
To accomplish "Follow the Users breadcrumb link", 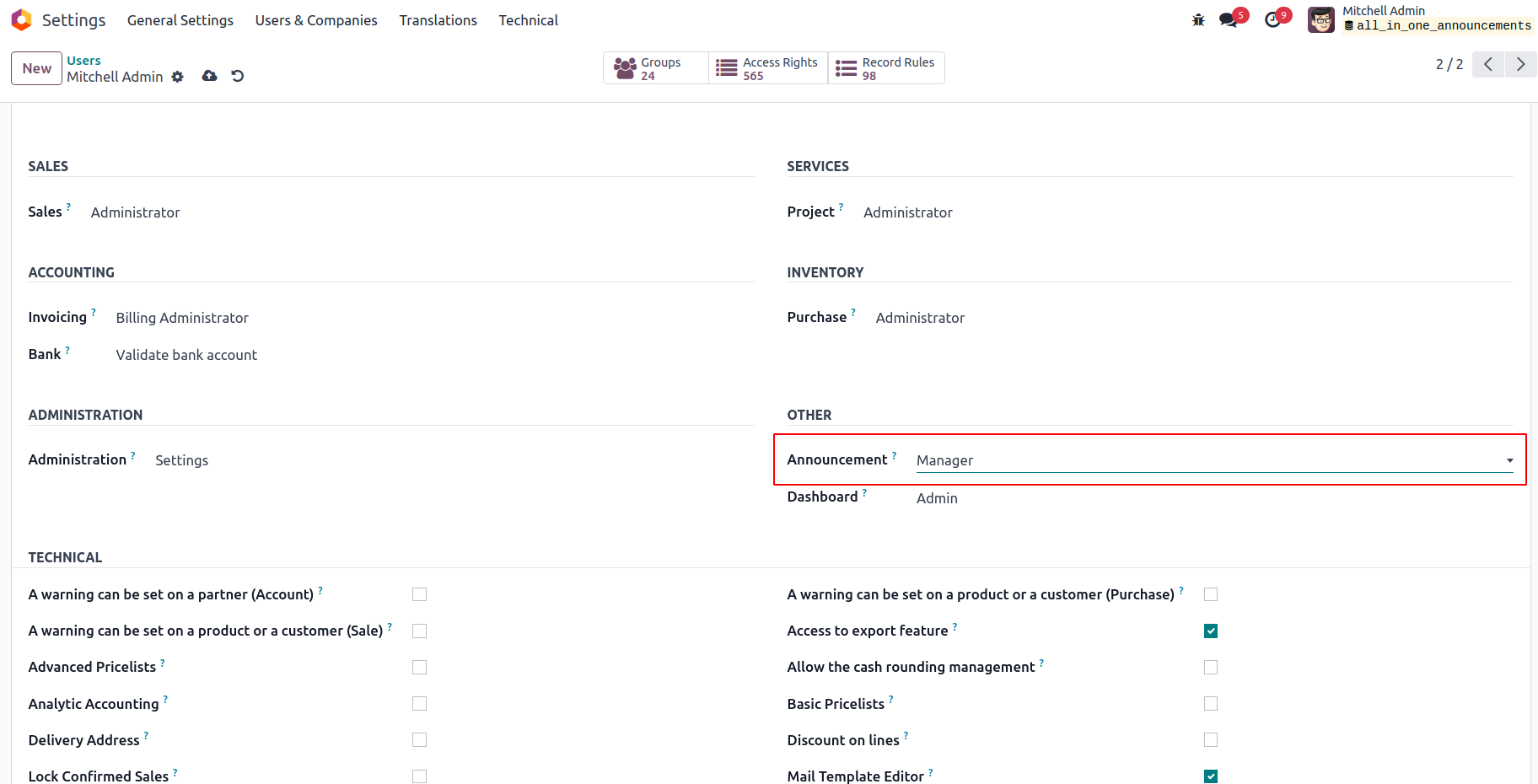I will coord(83,61).
